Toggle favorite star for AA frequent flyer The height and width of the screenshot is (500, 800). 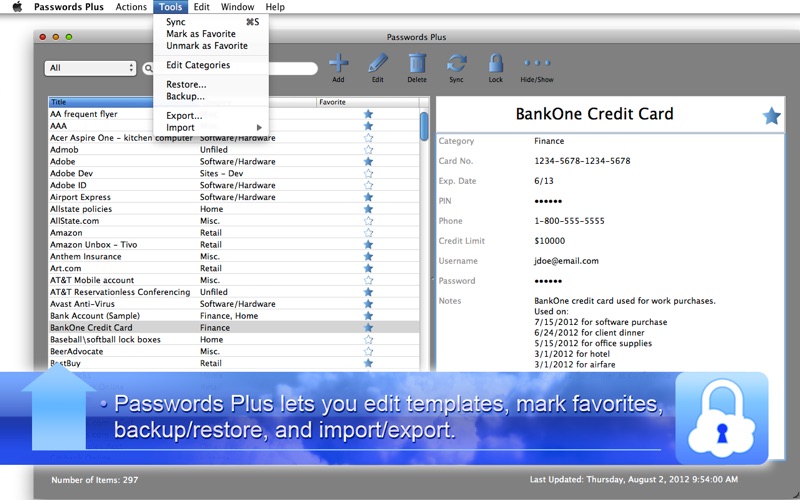pyautogui.click(x=368, y=114)
